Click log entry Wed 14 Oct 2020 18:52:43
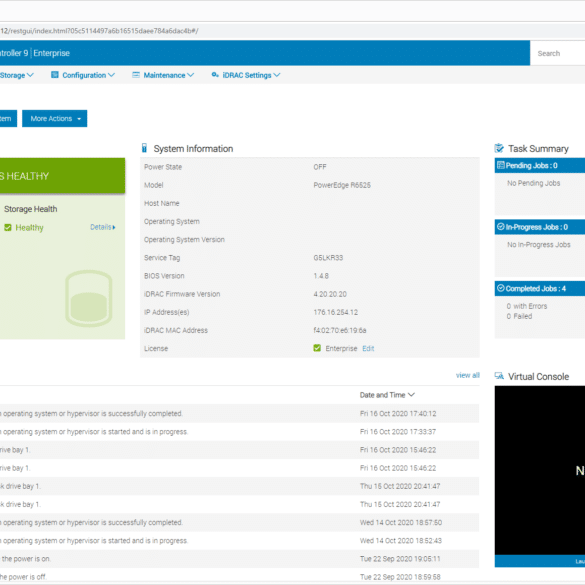The image size is (585, 585). pos(240,541)
